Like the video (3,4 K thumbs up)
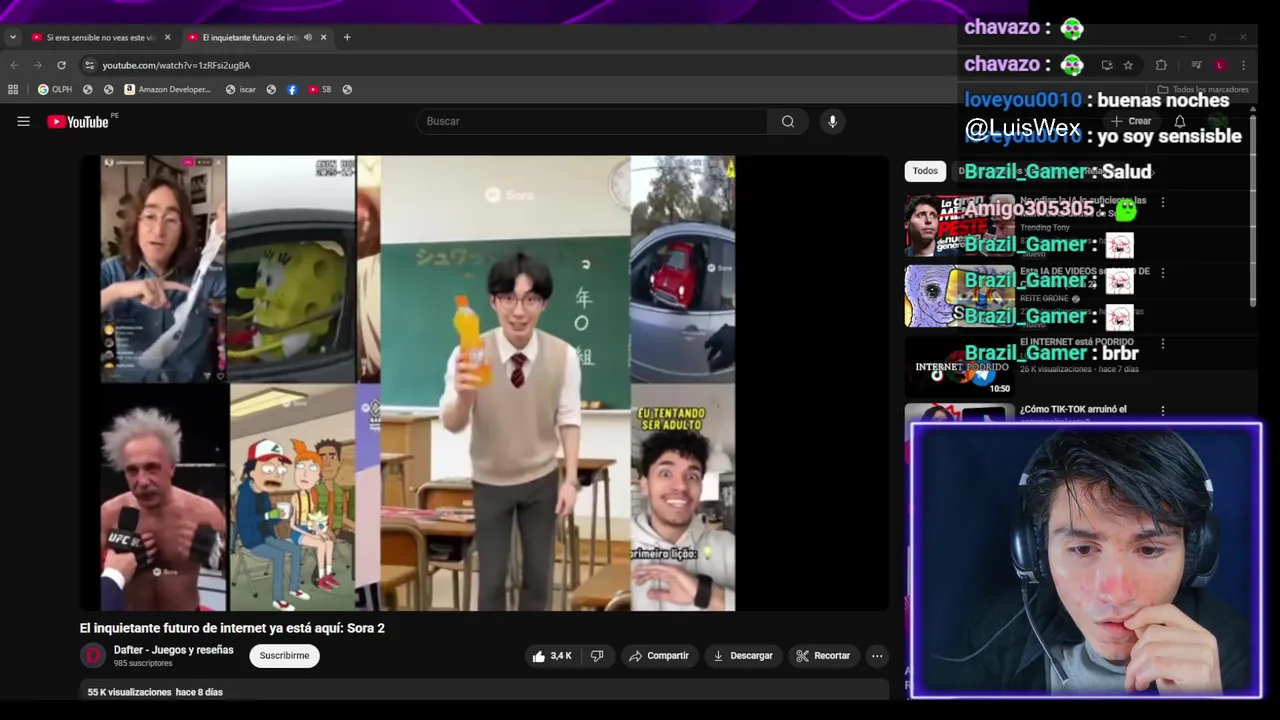The image size is (1280, 720). 551,656
